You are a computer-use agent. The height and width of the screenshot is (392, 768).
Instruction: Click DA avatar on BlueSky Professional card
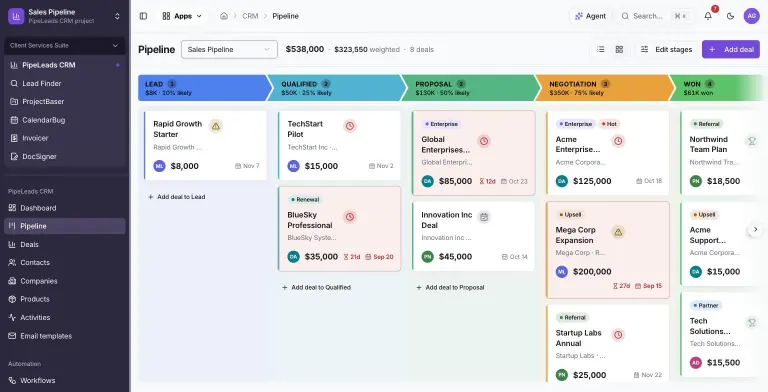coord(293,257)
